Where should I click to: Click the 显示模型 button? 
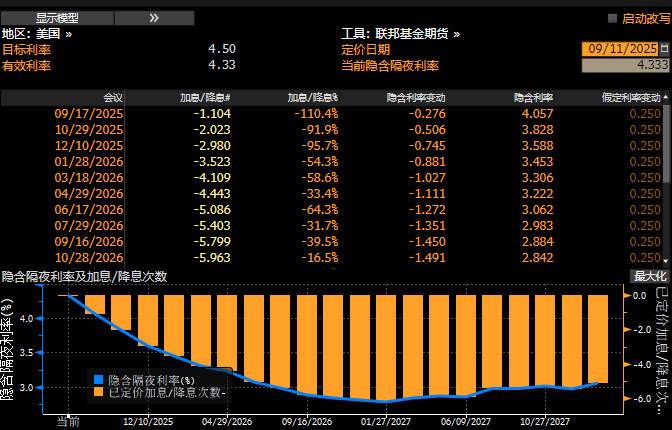[56, 18]
